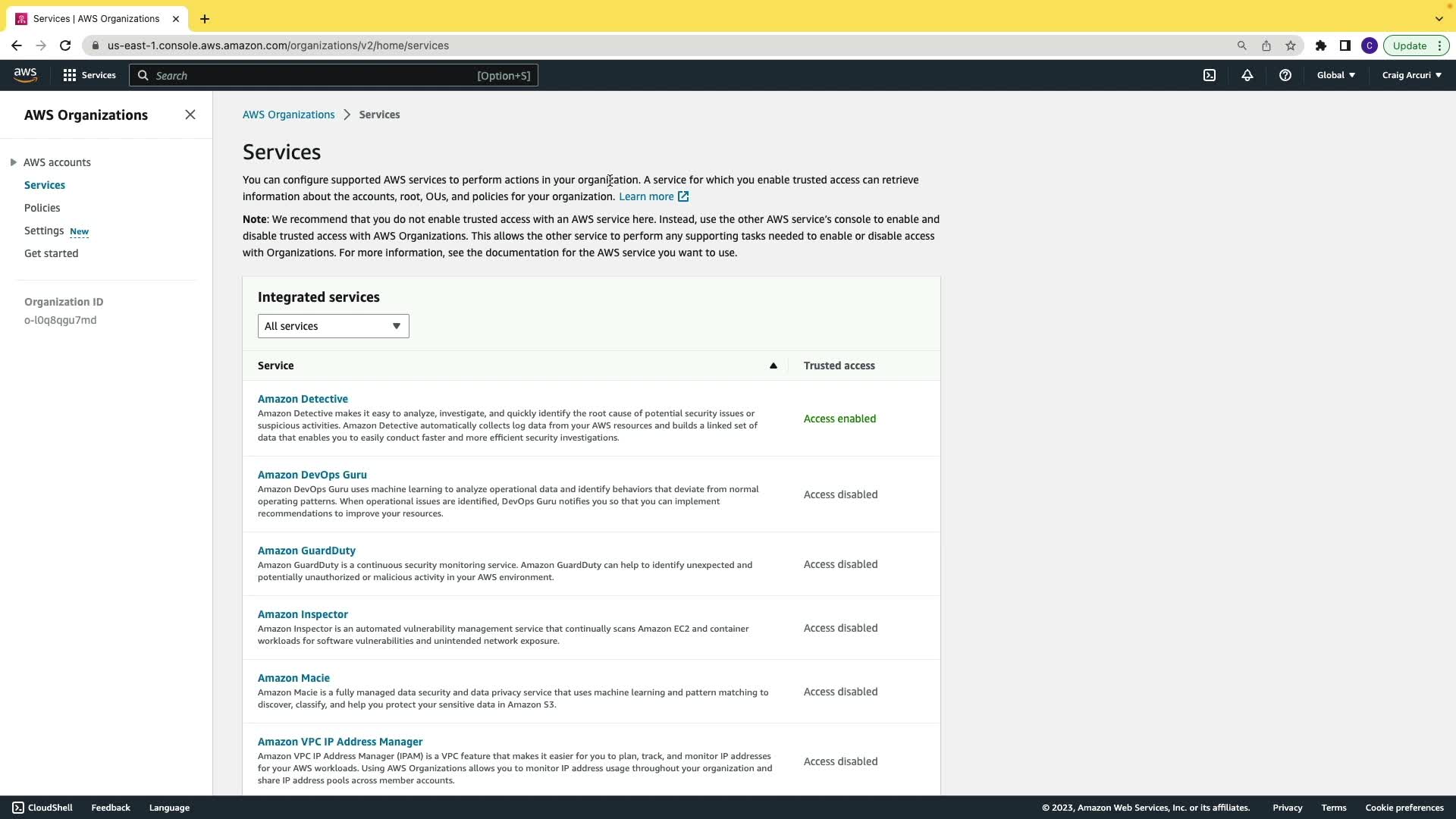Click the browser extensions puzzle icon
1456x819 pixels.
tap(1321, 45)
